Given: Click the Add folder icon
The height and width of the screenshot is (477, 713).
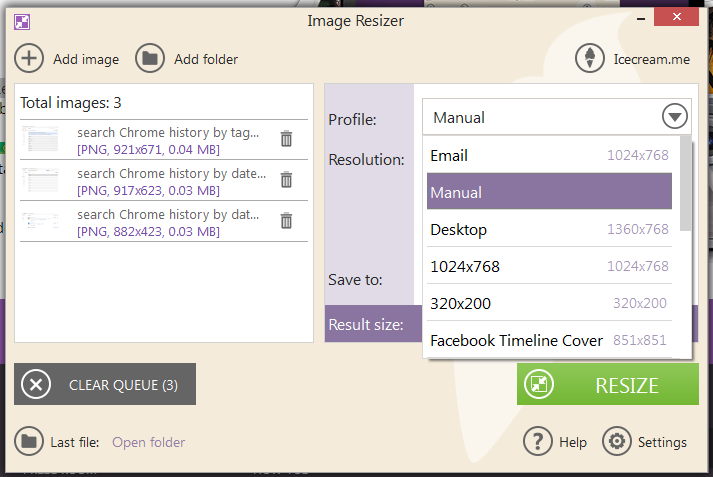Looking at the screenshot, I should coord(150,59).
